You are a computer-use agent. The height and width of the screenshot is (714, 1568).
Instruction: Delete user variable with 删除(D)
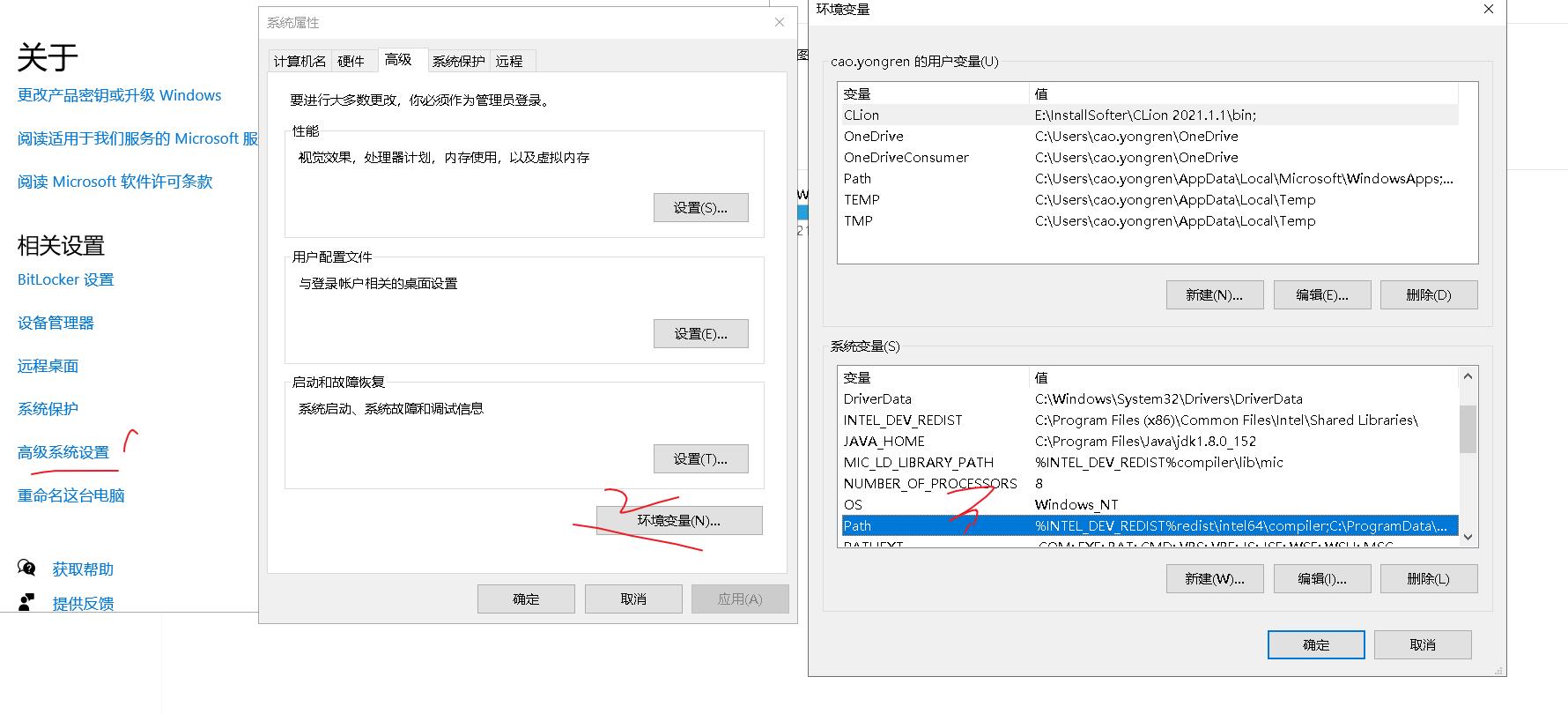click(x=1429, y=295)
